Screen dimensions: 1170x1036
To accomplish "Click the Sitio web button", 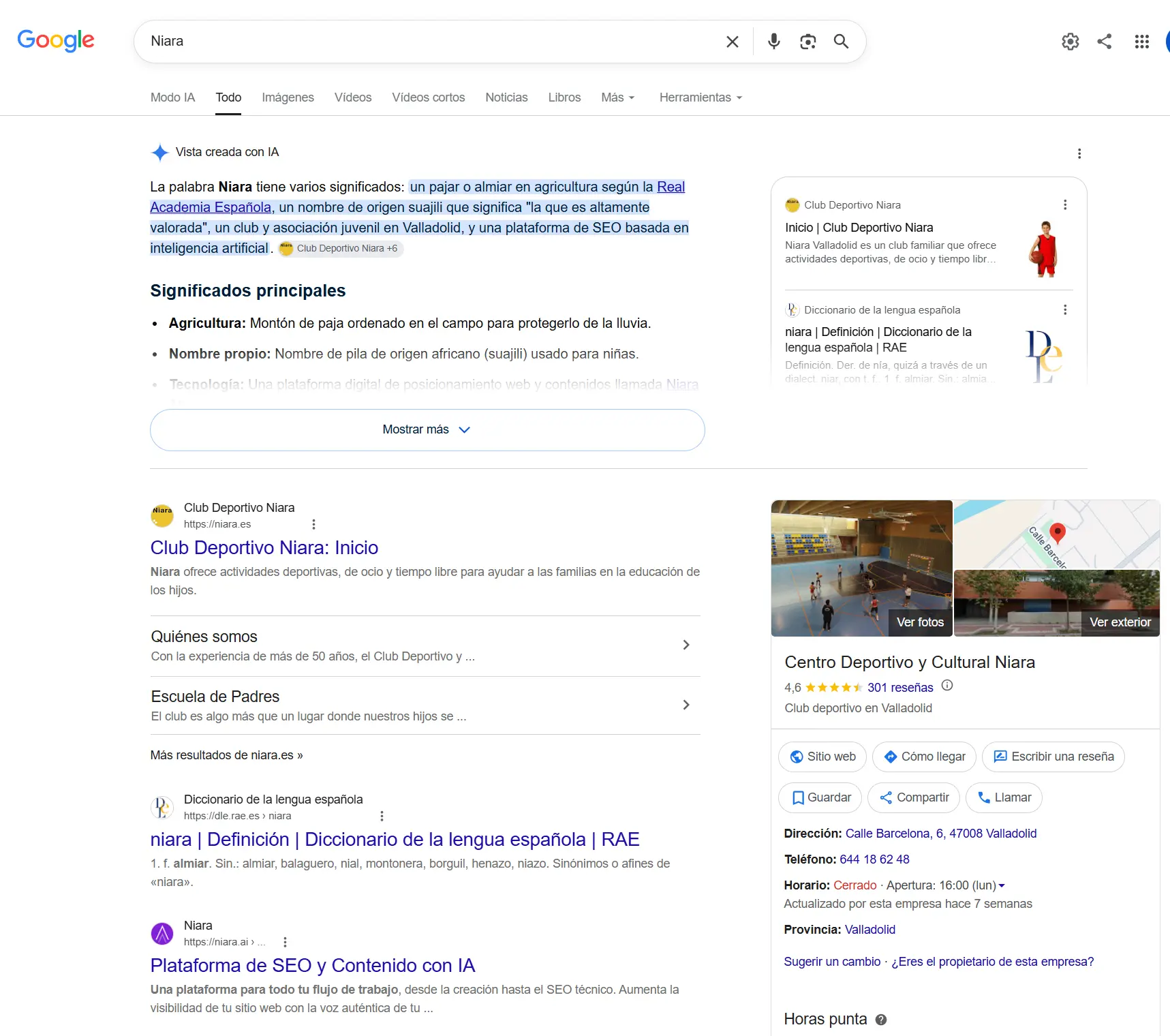I will point(822,757).
